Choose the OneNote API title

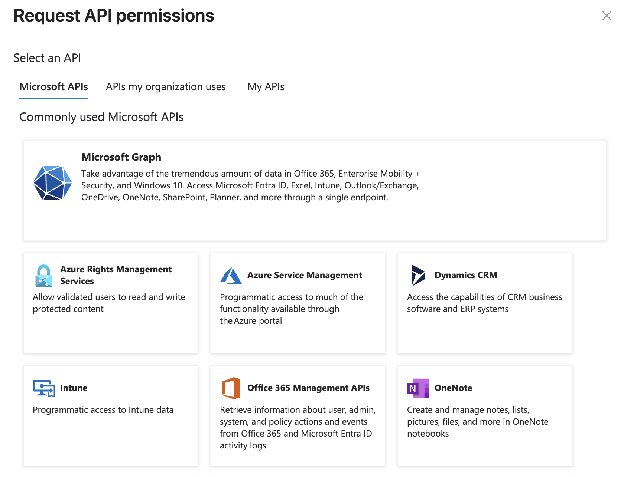coord(453,388)
